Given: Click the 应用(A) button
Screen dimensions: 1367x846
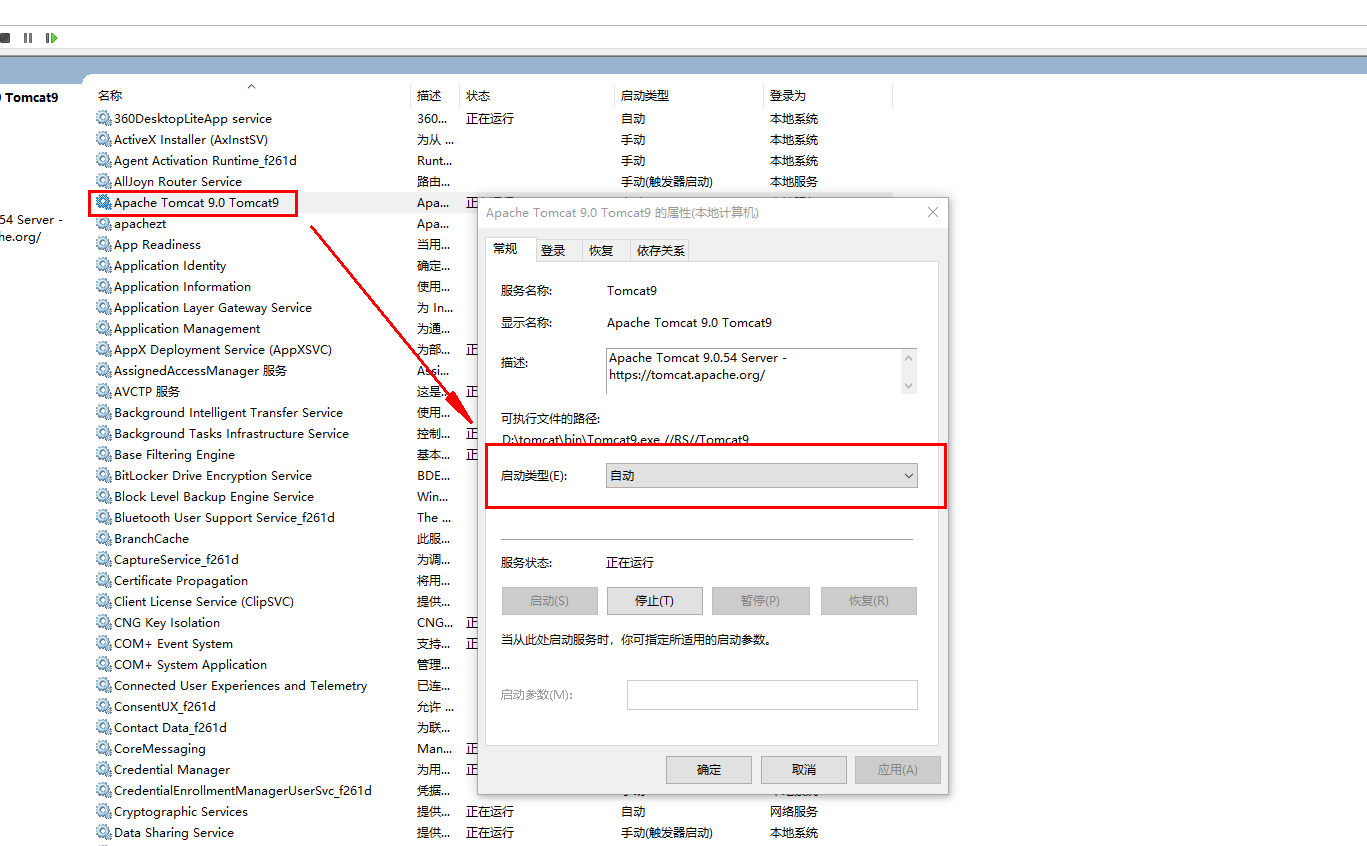Looking at the screenshot, I should pos(898,769).
